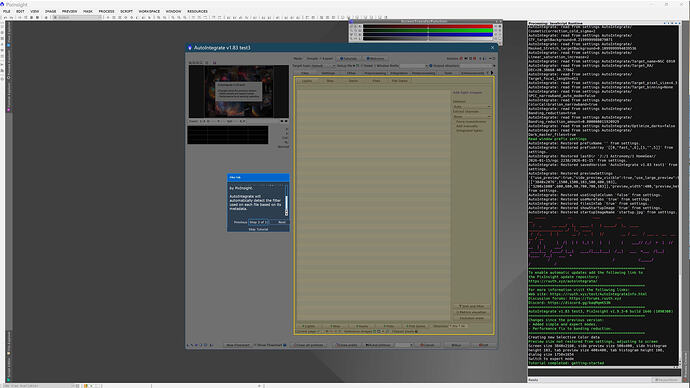The image size is (690, 388).
Task: Click the first icon in bottom-left dialog corner
Action: 188,345
